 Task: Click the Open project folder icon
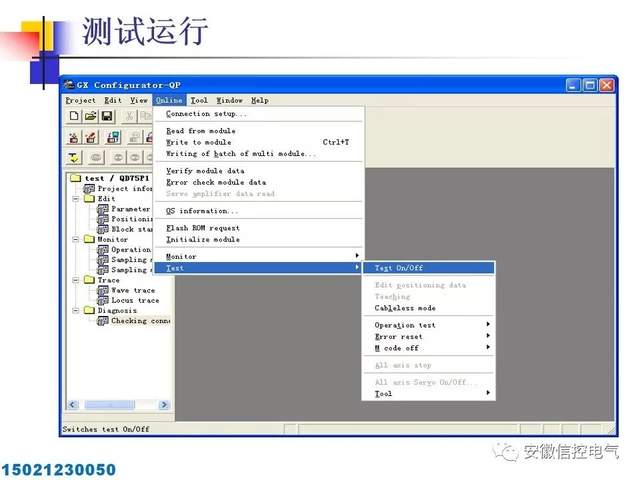pos(91,116)
